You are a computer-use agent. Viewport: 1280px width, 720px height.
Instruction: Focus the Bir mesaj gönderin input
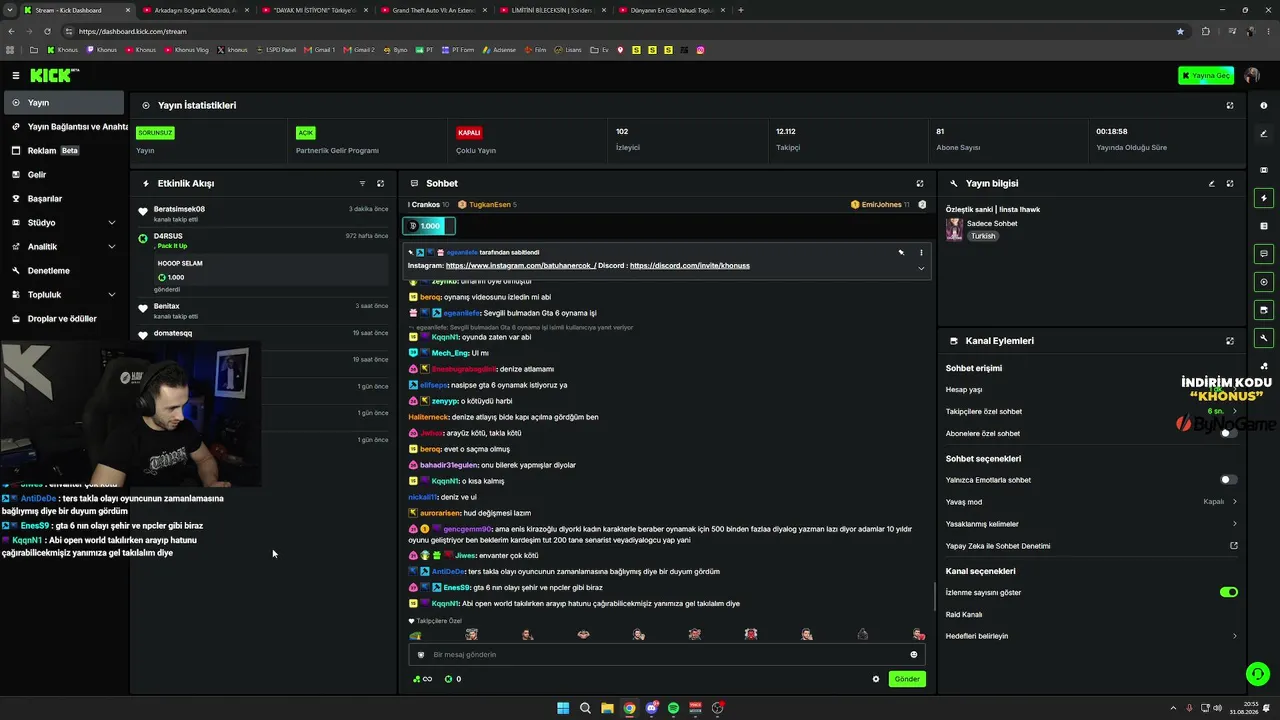(x=666, y=655)
